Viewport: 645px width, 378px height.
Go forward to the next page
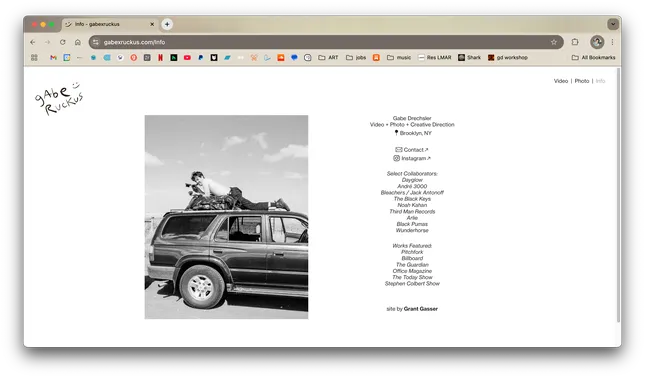point(48,42)
